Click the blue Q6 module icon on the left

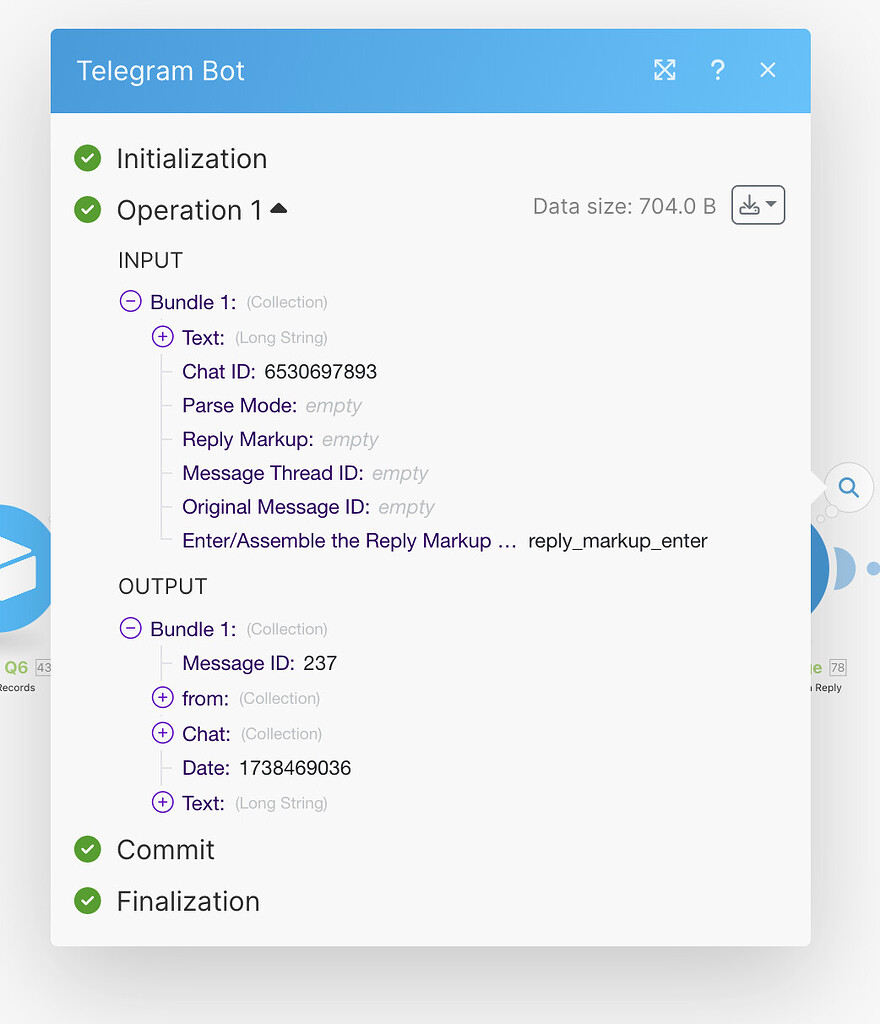click(18, 570)
